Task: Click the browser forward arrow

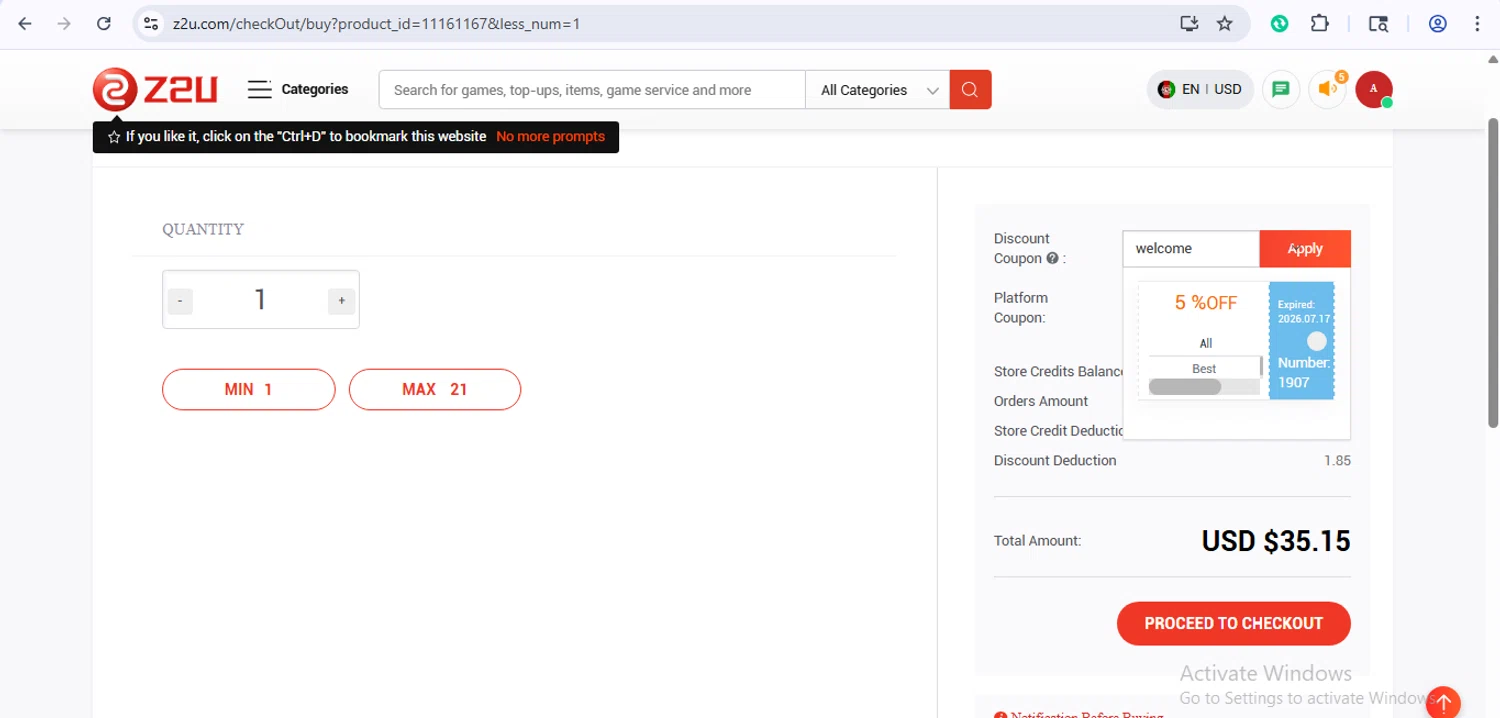Action: (64, 24)
